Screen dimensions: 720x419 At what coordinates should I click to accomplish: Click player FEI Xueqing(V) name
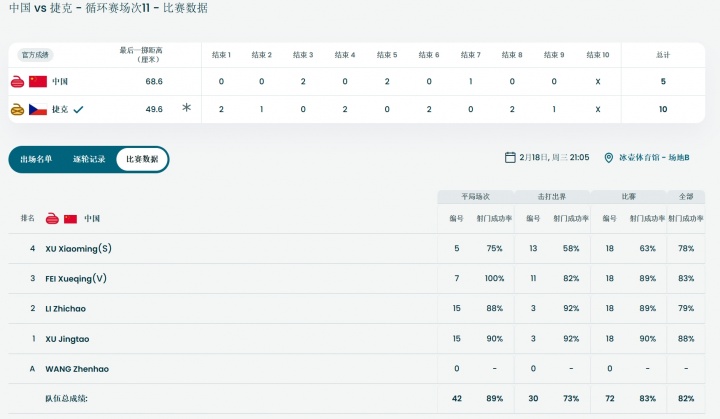pos(76,279)
